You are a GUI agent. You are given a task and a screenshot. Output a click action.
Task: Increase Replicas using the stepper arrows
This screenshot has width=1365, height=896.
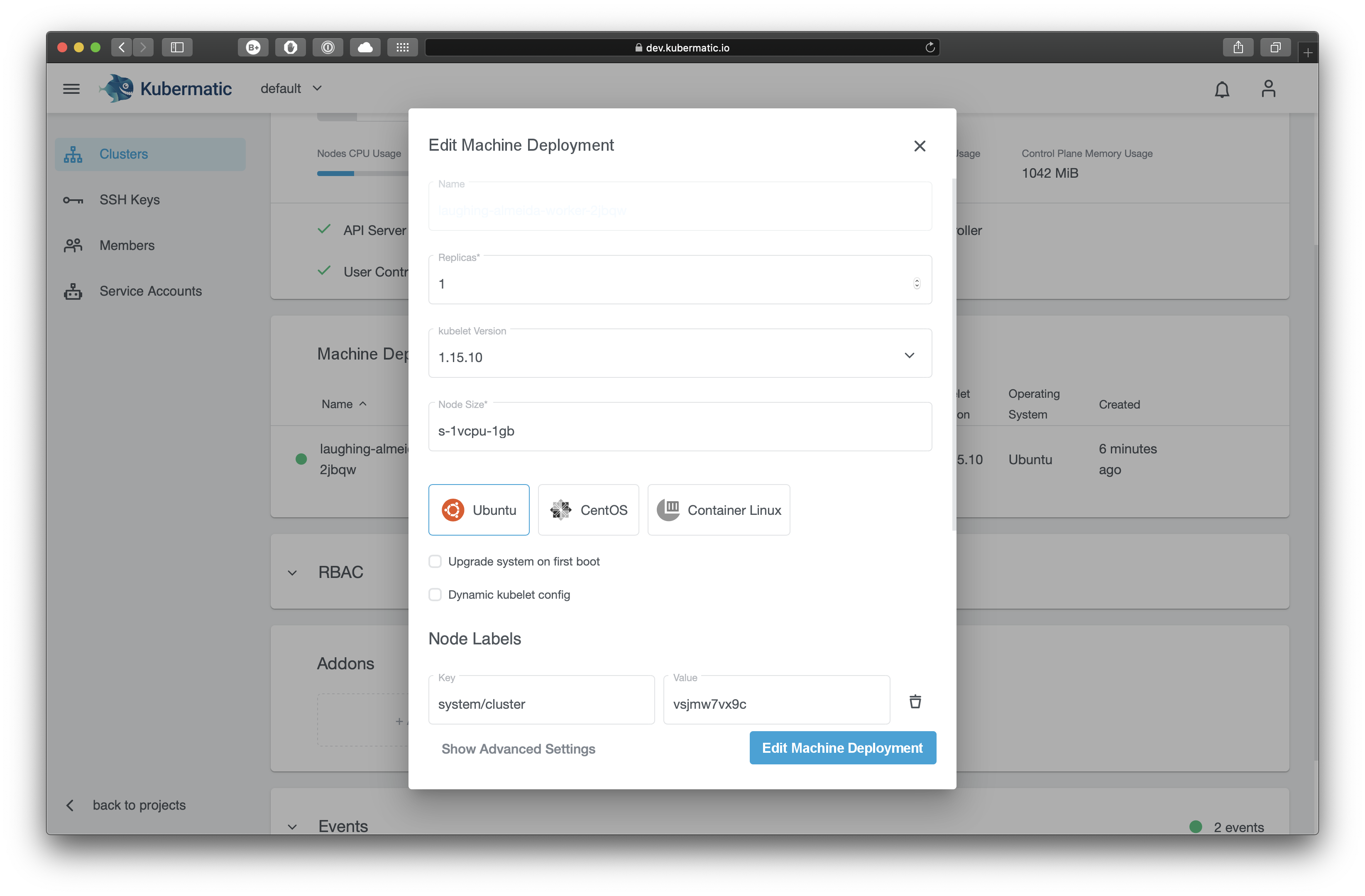coord(917,281)
